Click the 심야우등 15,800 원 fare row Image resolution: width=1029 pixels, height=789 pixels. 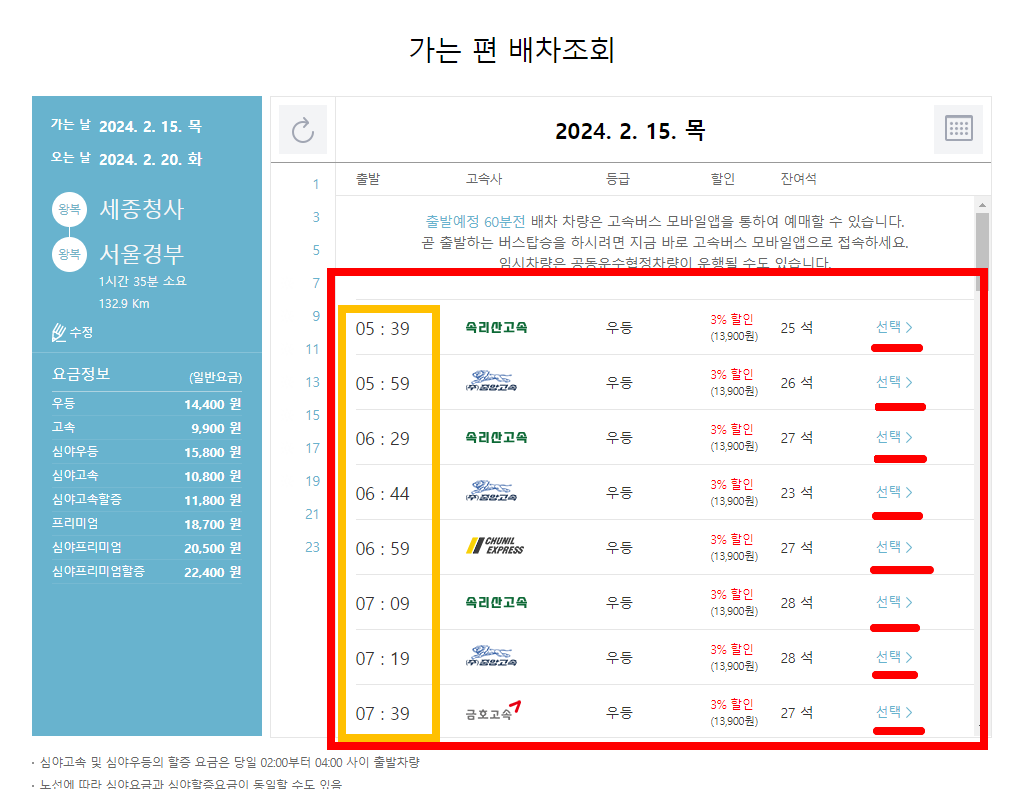(146, 452)
